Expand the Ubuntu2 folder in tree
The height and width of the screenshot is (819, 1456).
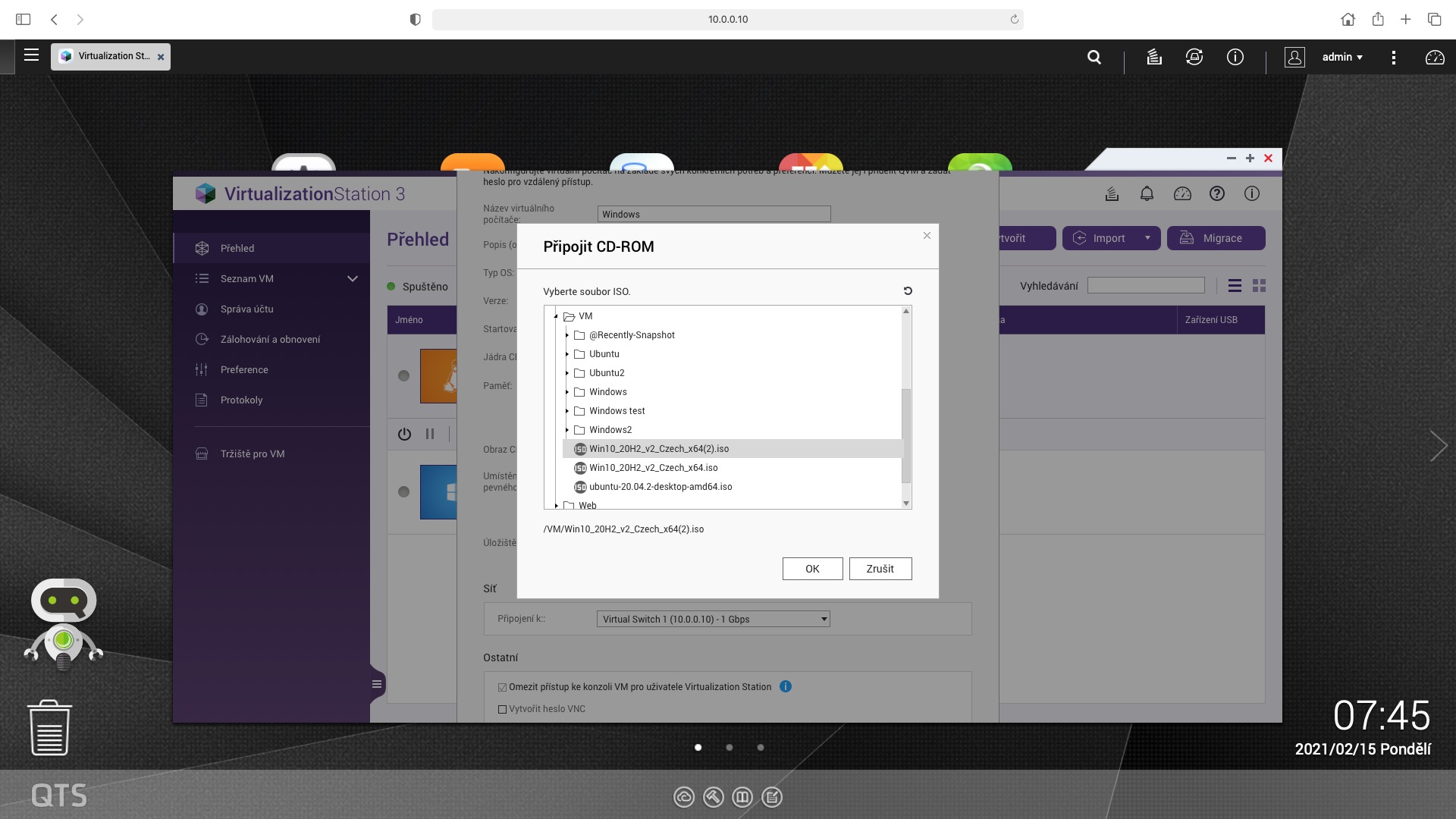pos(566,373)
